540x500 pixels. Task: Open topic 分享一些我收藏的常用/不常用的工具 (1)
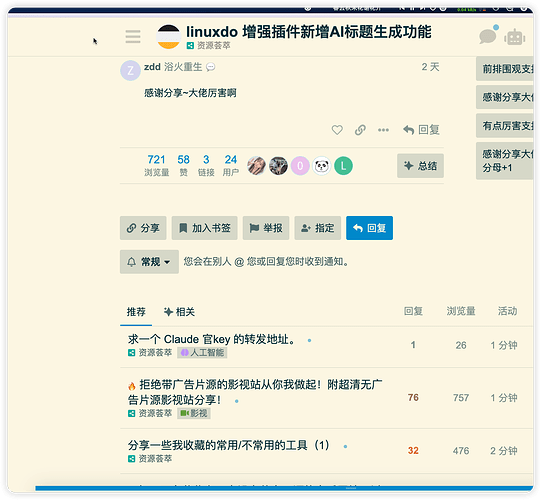click(x=229, y=445)
